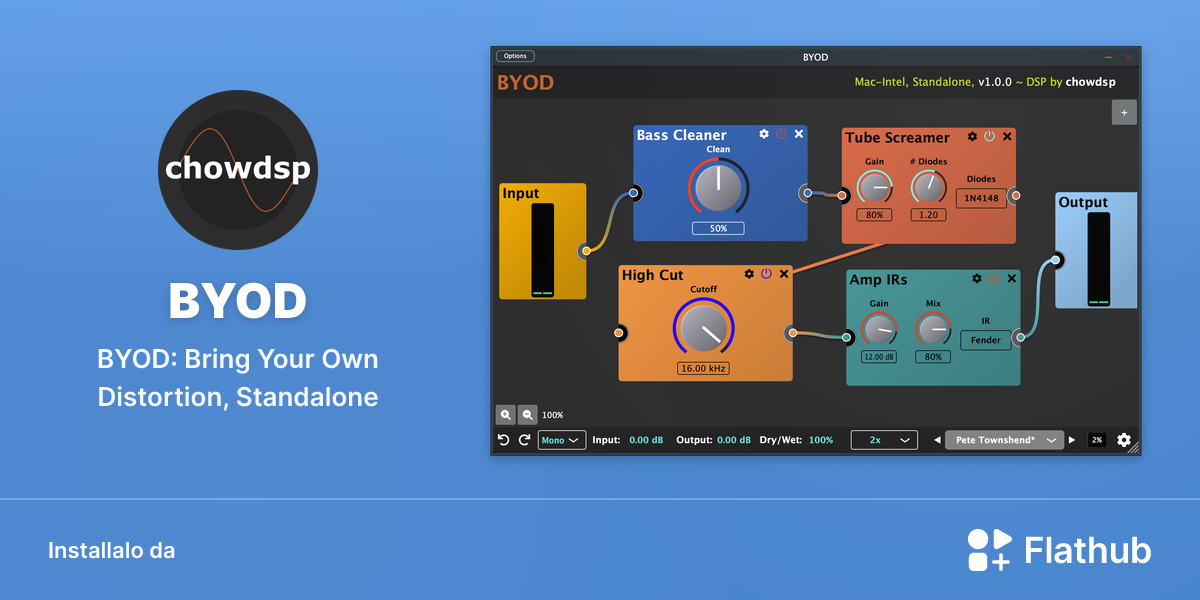The height and width of the screenshot is (600, 1200).
Task: Click the Amp IRs Mix knob
Action: 933,329
